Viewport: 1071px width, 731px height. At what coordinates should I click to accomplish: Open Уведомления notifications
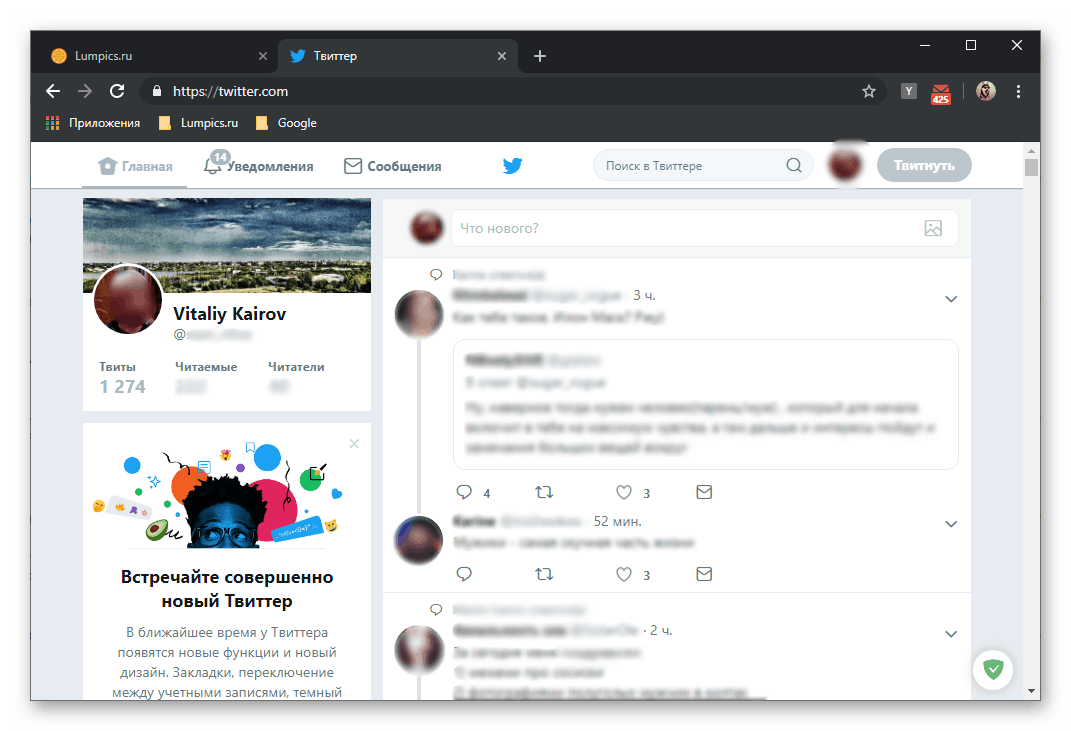(258, 165)
